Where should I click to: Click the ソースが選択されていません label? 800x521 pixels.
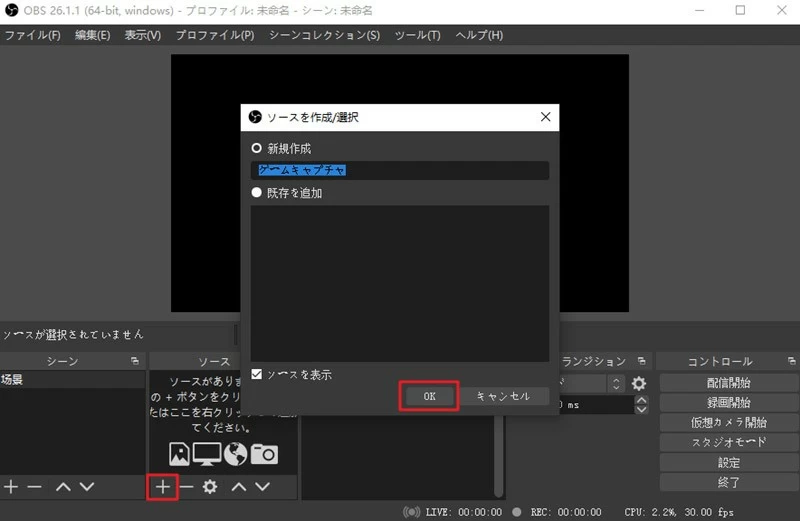point(73,335)
